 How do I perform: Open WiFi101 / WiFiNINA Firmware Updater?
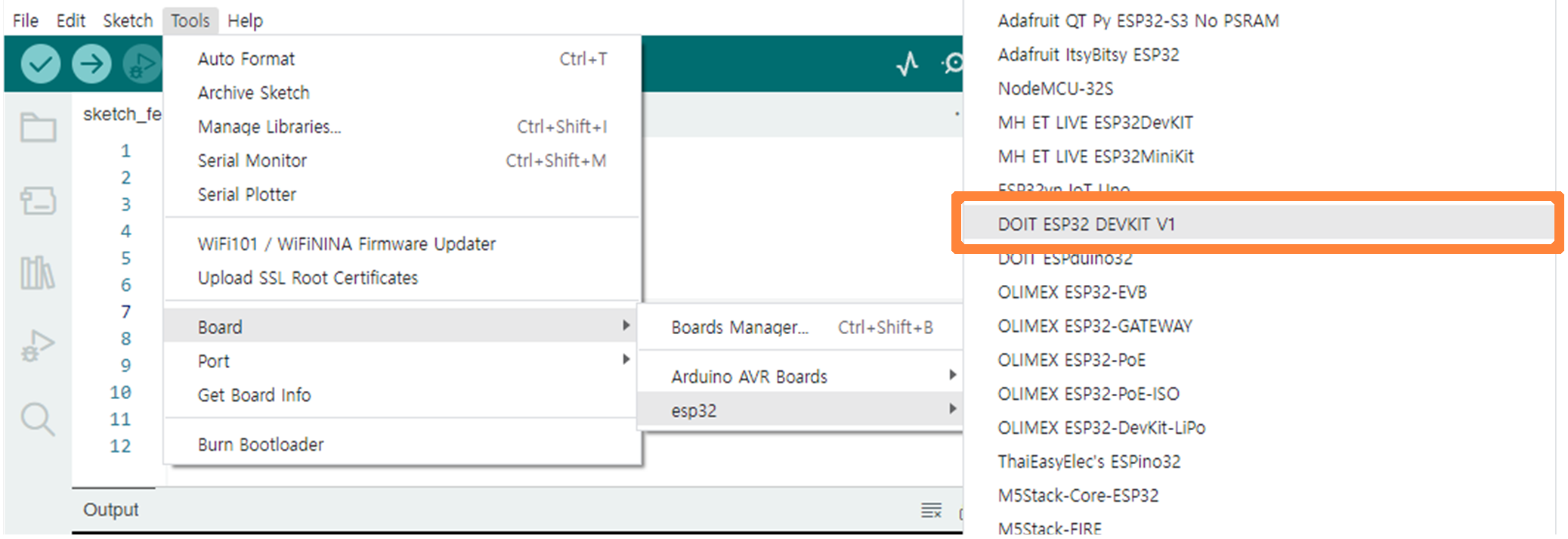coord(402,244)
